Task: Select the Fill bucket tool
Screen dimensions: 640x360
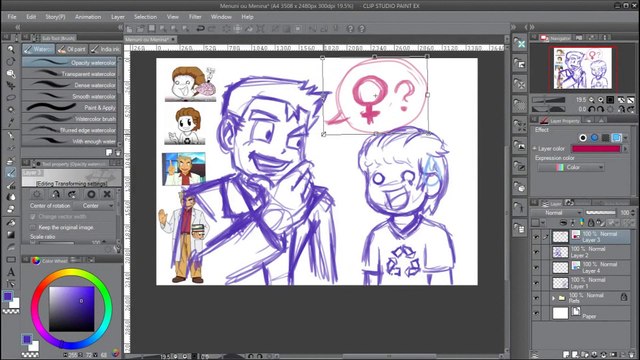Action: (11, 223)
